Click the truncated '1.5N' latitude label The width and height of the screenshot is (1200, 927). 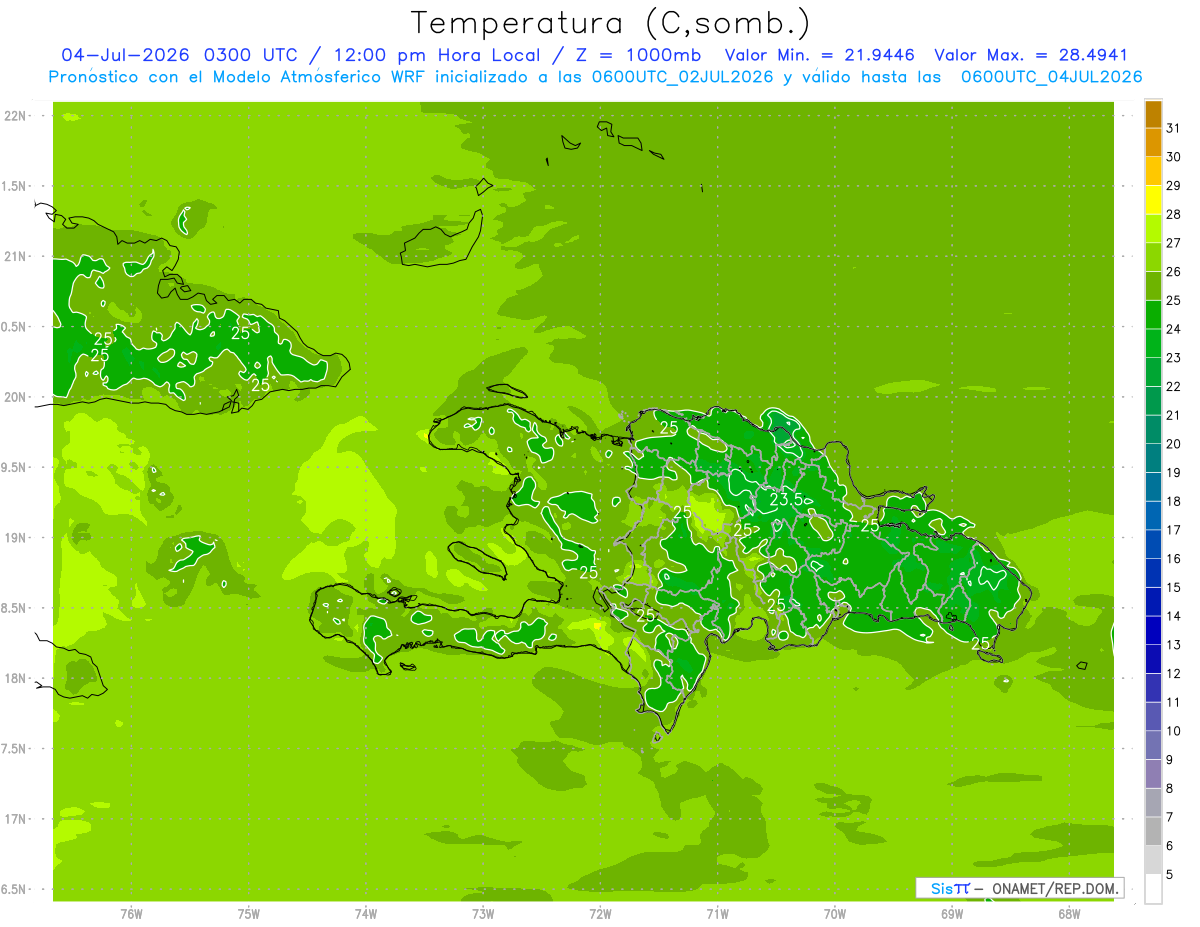(15, 186)
